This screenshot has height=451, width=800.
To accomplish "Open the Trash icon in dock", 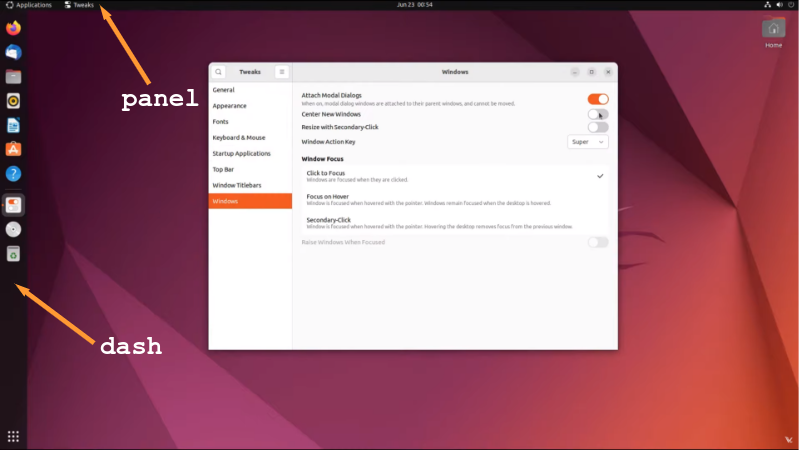I will coord(13,254).
